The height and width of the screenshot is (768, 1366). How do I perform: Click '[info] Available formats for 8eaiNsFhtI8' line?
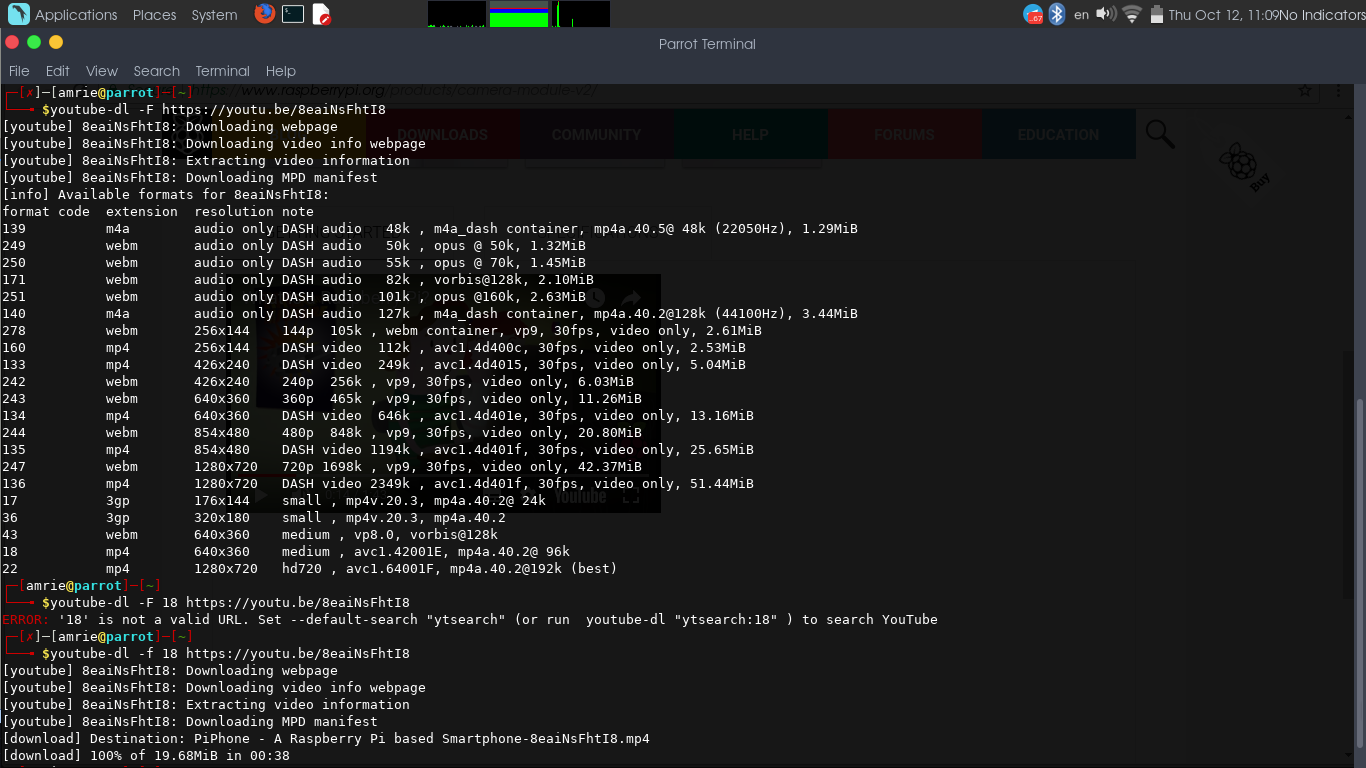(x=166, y=195)
